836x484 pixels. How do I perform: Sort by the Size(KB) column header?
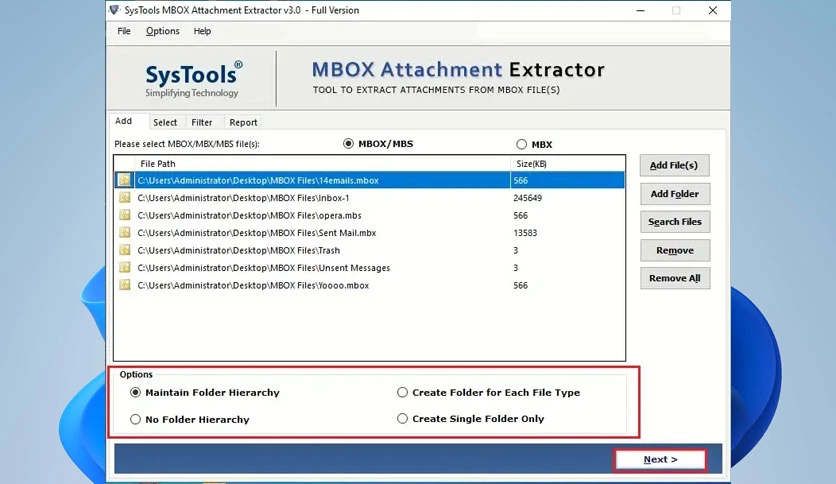(x=567, y=164)
